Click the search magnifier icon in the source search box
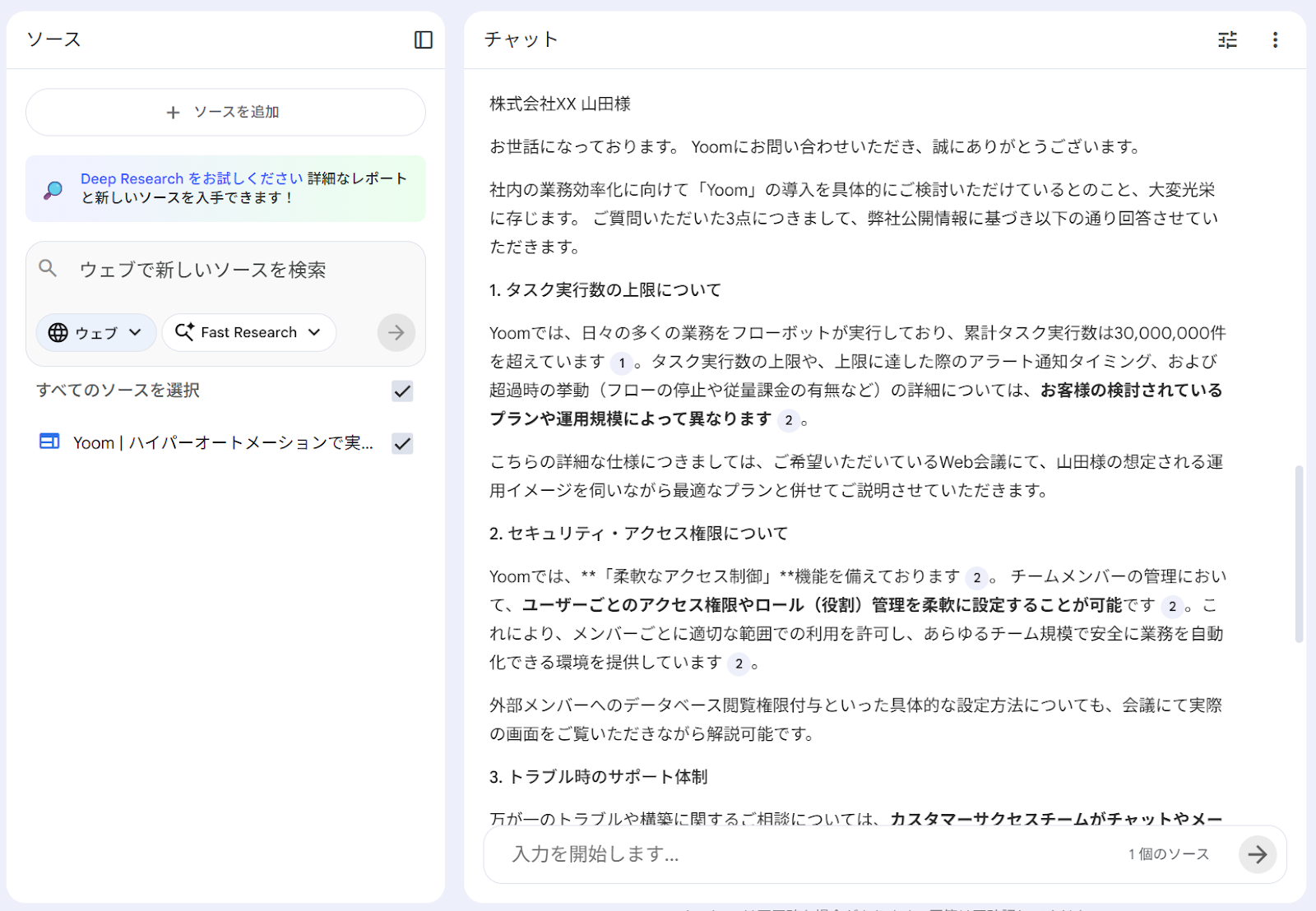This screenshot has height=911, width=1316. [49, 269]
